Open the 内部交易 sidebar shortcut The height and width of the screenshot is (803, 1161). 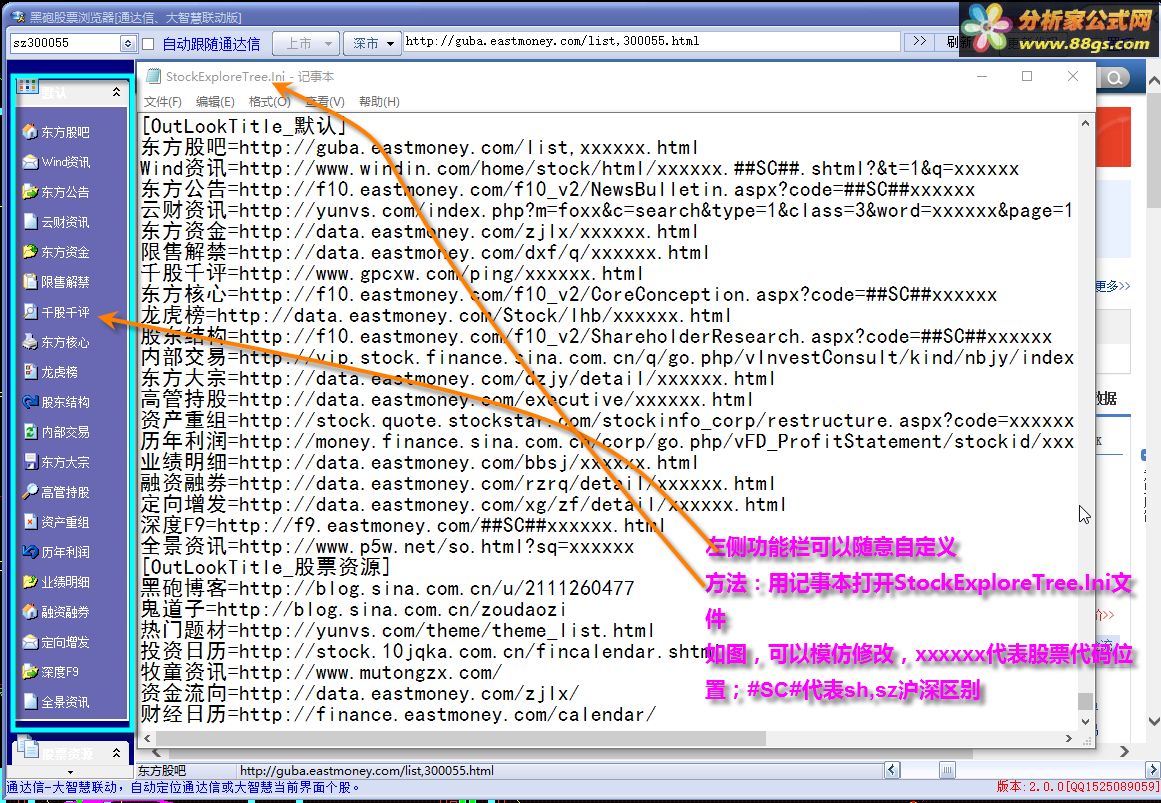point(56,432)
